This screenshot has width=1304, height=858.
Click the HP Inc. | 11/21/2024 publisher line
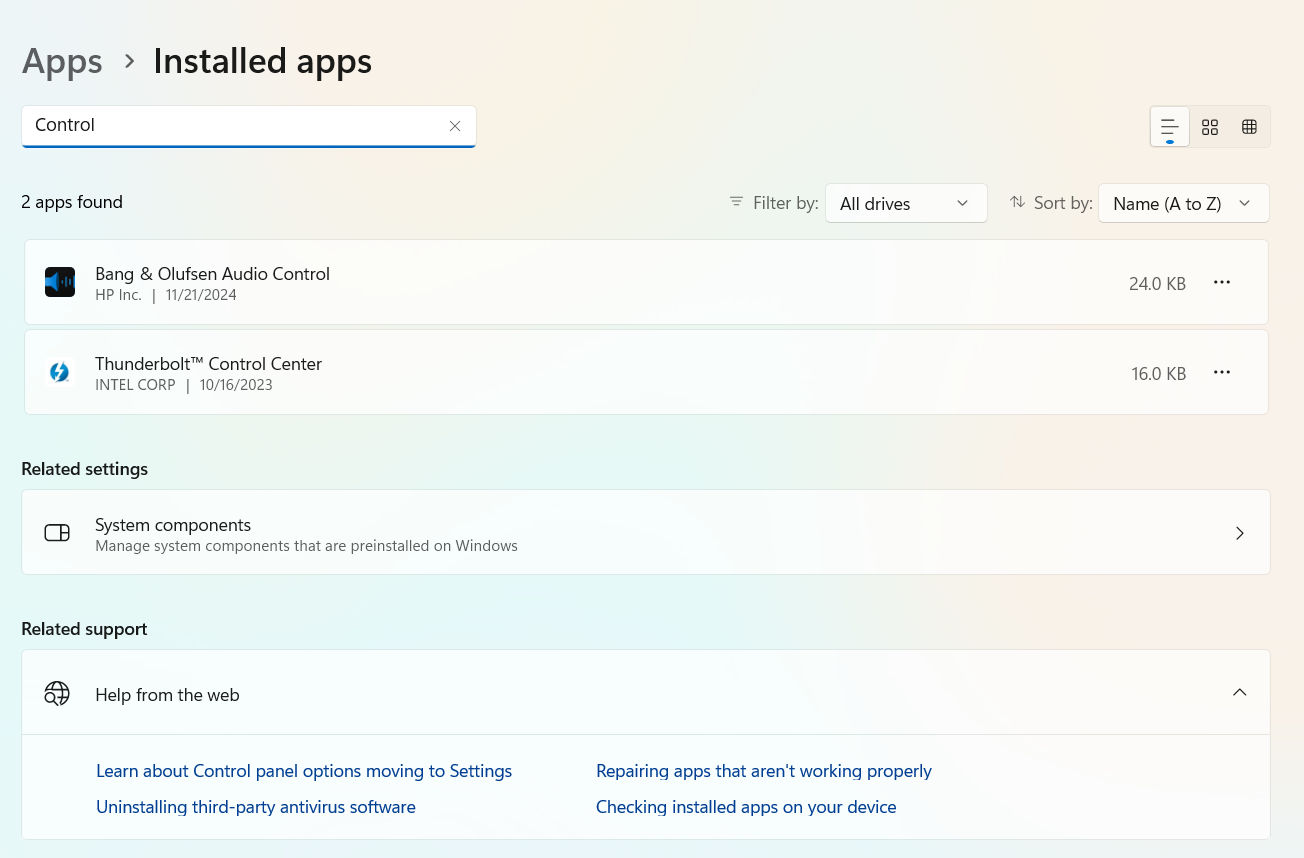(x=166, y=295)
